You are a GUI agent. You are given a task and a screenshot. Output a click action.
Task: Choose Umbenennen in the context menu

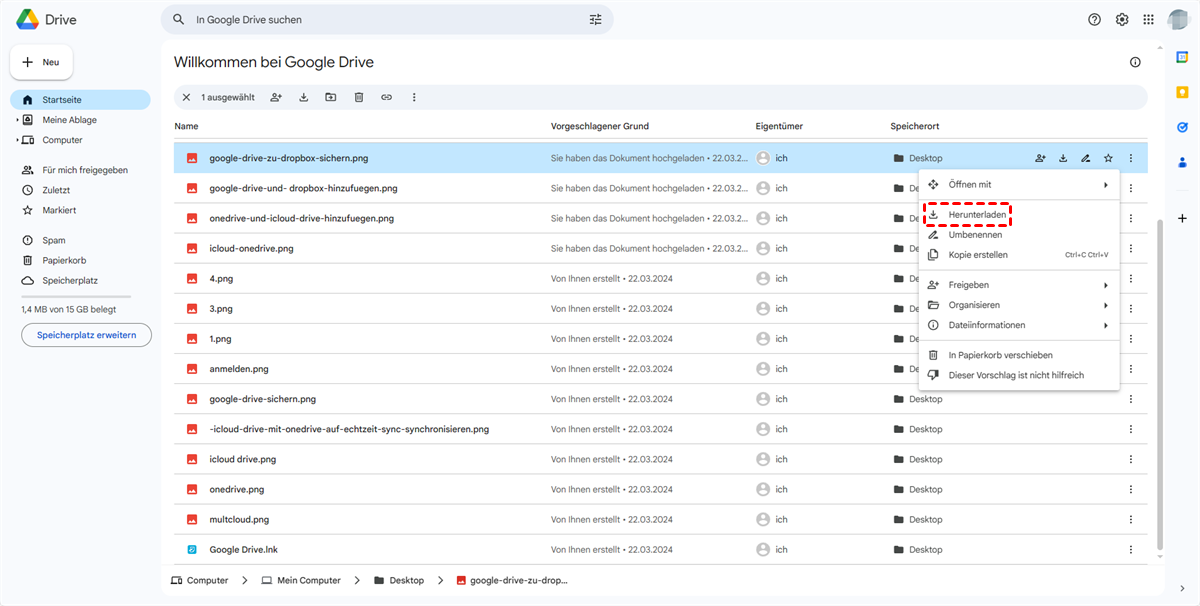(975, 235)
